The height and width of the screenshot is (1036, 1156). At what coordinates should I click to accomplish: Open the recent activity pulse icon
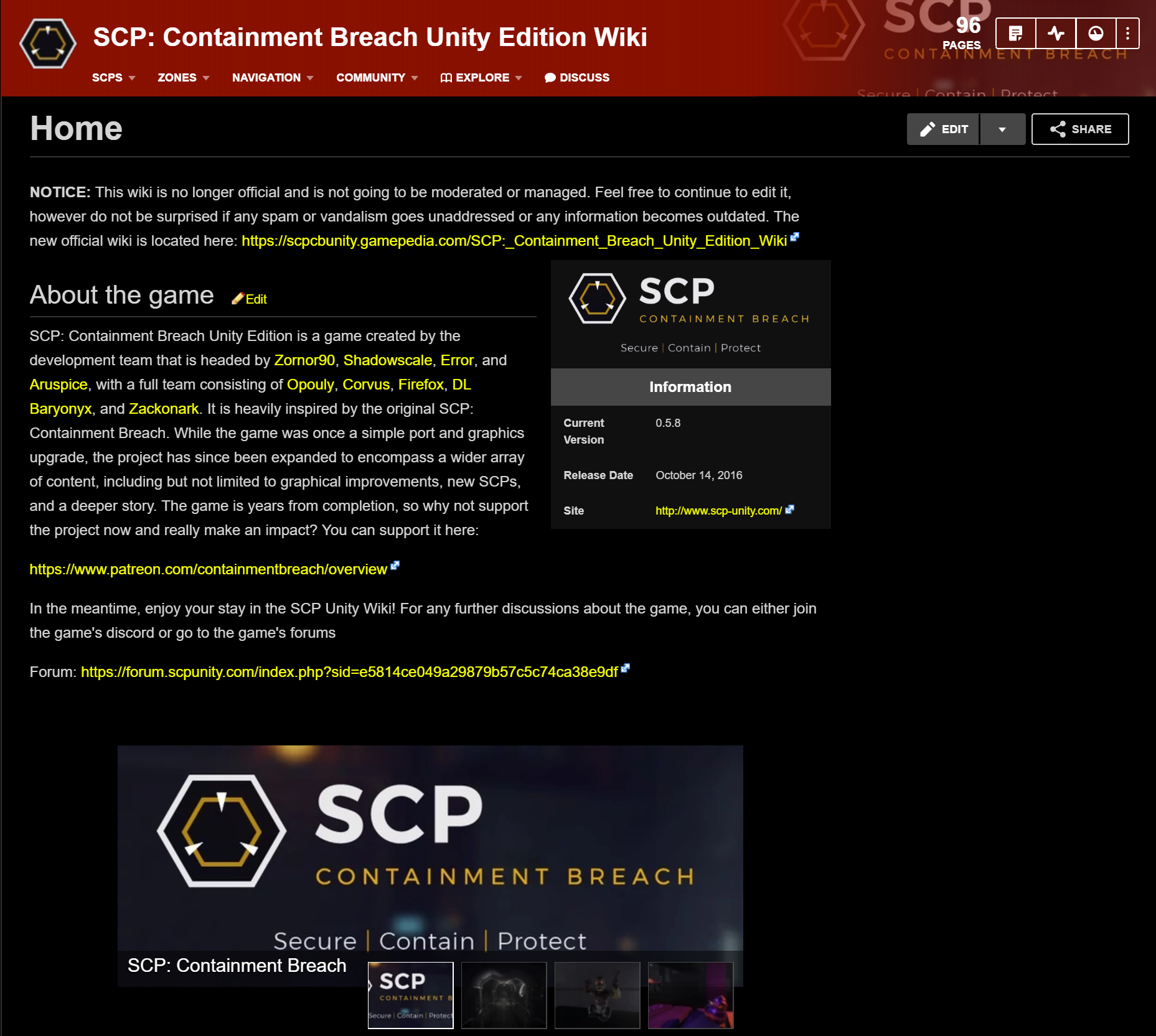[x=1056, y=33]
